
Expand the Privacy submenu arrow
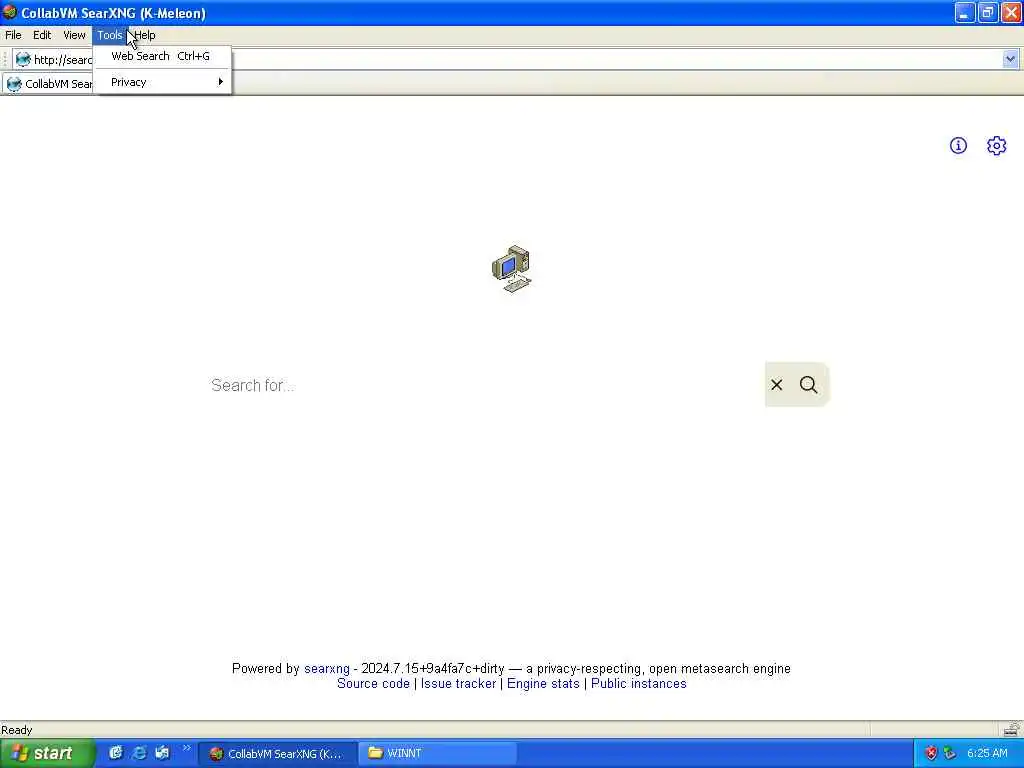point(221,82)
